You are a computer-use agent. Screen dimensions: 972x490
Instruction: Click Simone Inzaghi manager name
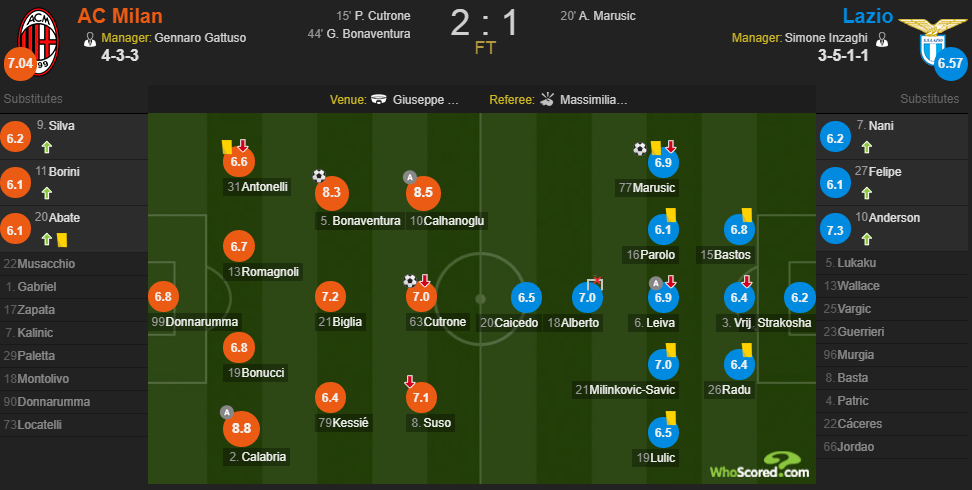826,38
